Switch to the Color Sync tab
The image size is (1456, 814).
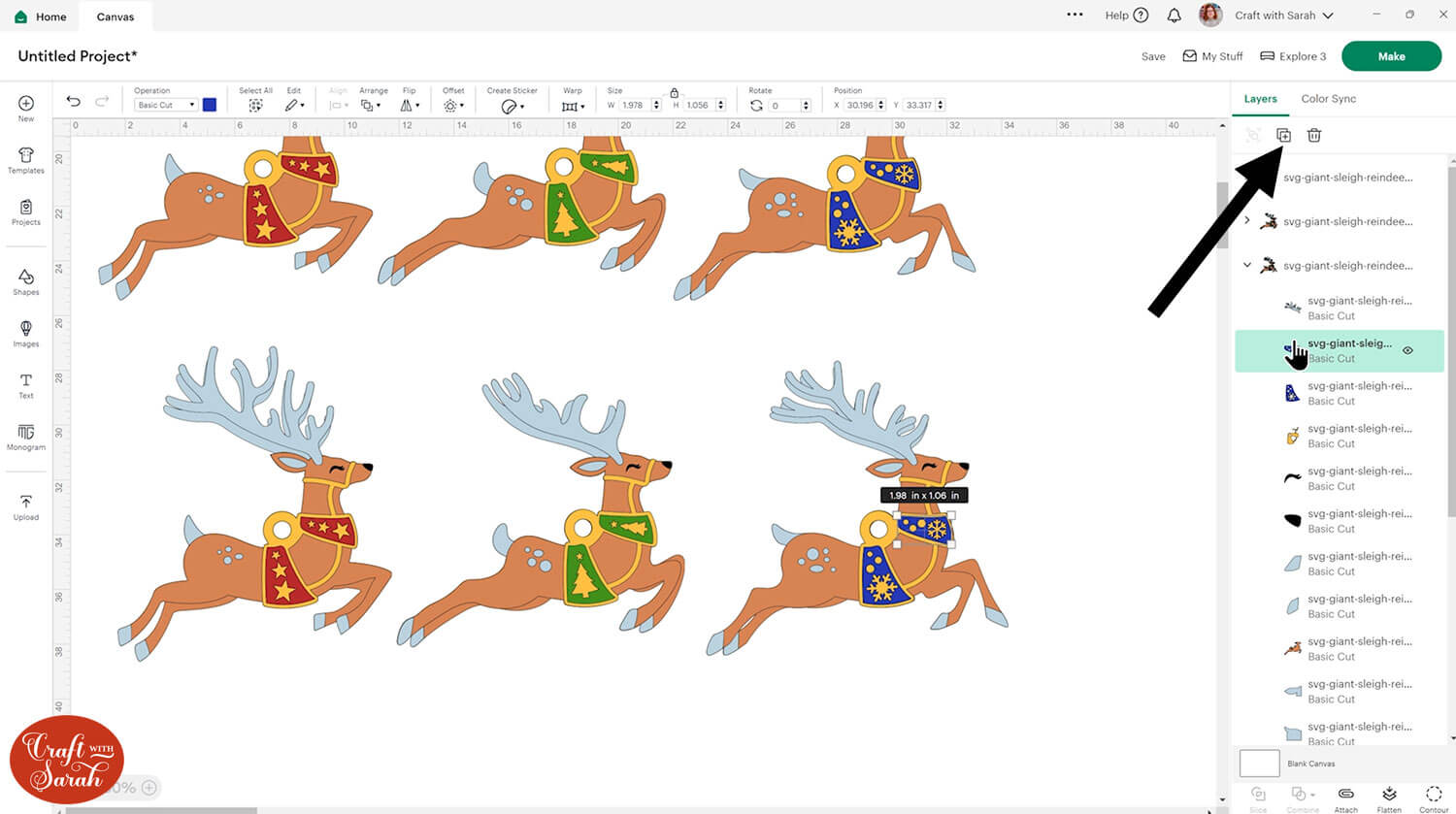1328,99
